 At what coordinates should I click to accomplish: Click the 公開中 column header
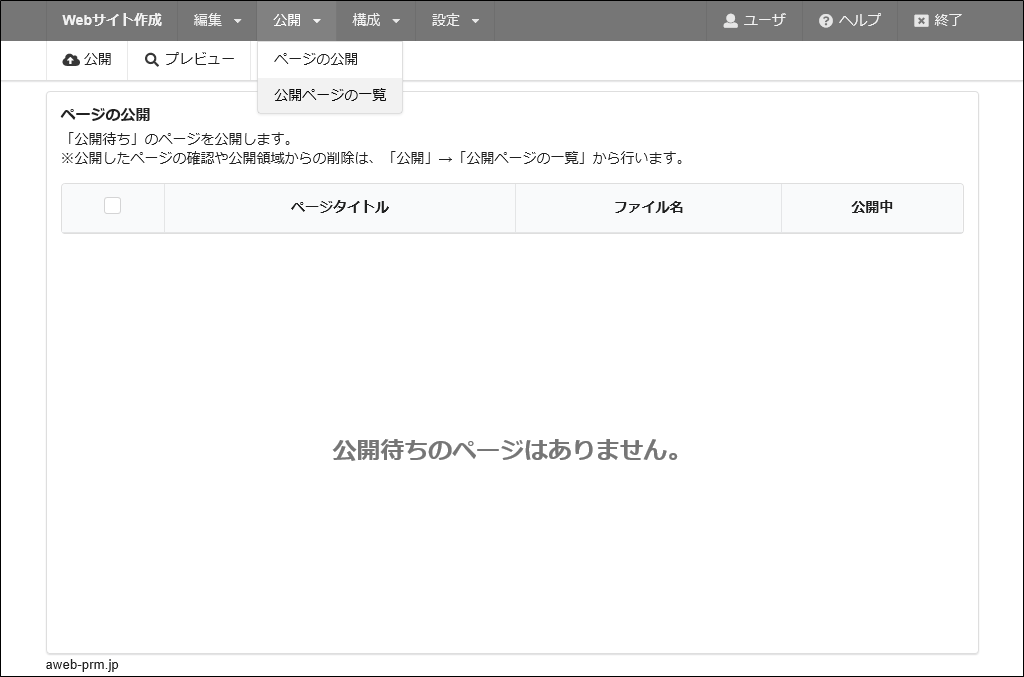872,207
